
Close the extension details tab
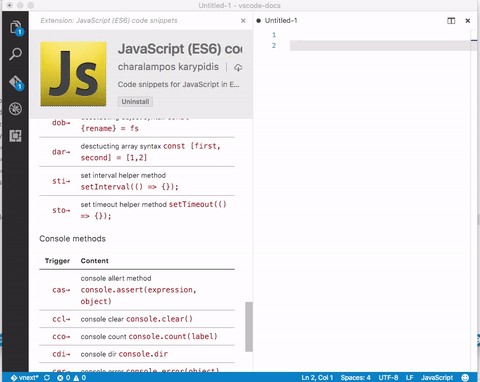243,21
